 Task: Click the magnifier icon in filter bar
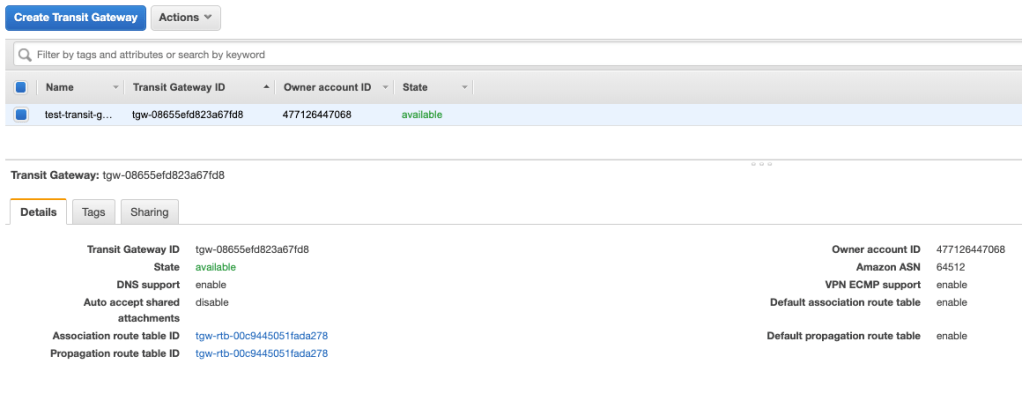click(25, 55)
